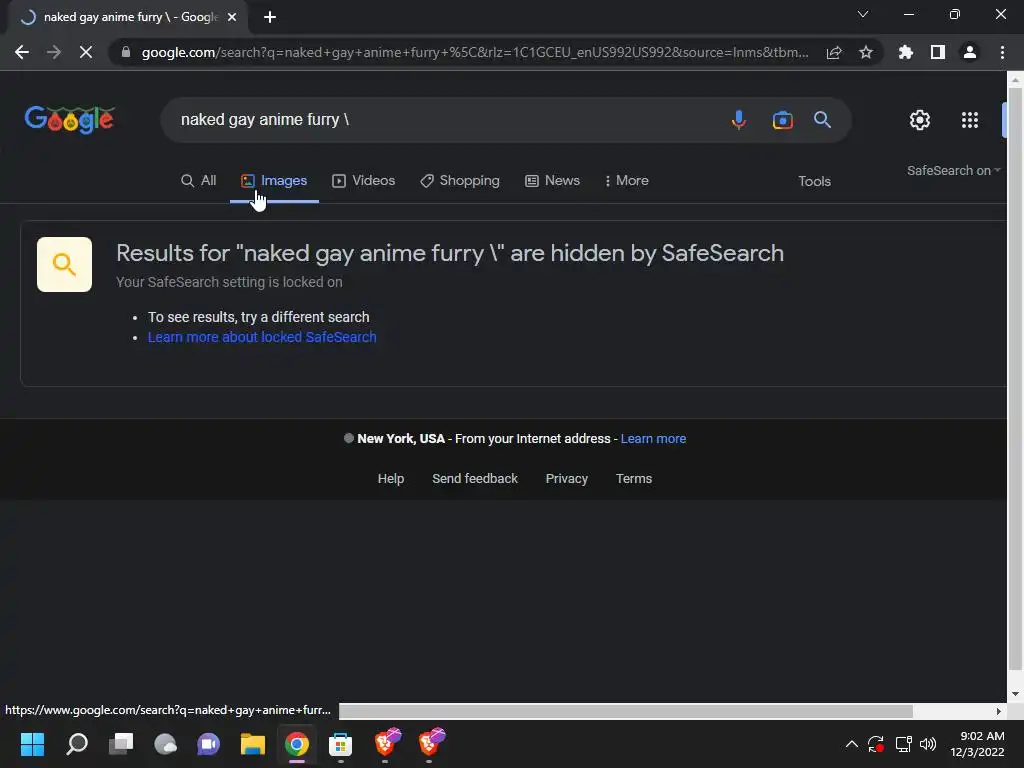Launch the Teams chat taskbar icon
Image resolution: width=1024 pixels, height=768 pixels.
coord(208,744)
